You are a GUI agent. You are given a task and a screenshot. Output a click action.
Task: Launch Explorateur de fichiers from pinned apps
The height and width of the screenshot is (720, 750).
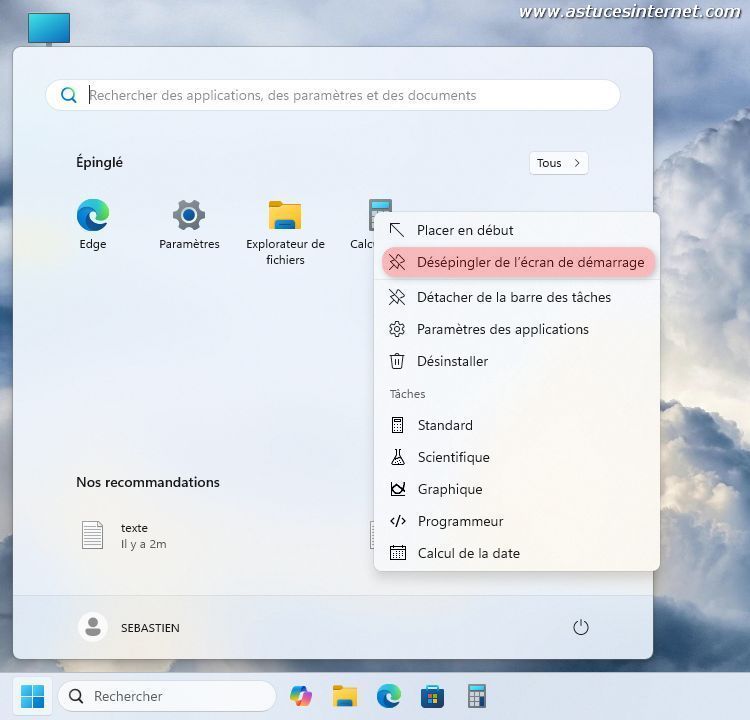point(285,230)
